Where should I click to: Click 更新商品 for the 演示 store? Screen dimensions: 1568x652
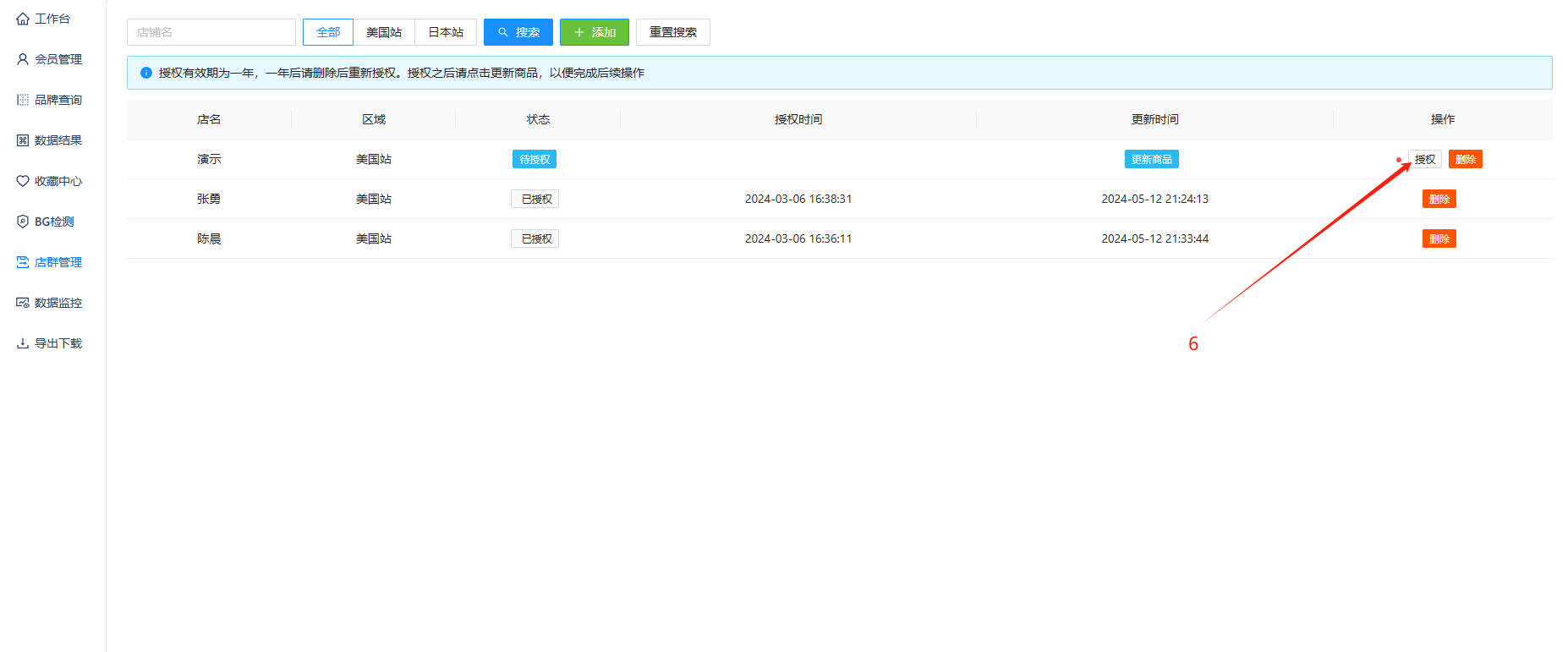[1151, 159]
